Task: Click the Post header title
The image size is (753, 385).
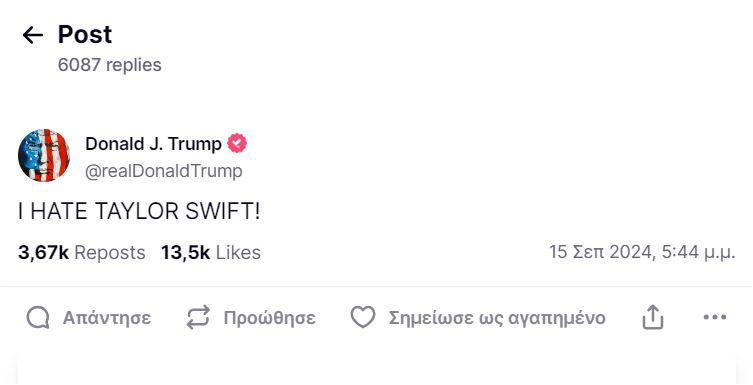Action: pyautogui.click(x=85, y=35)
